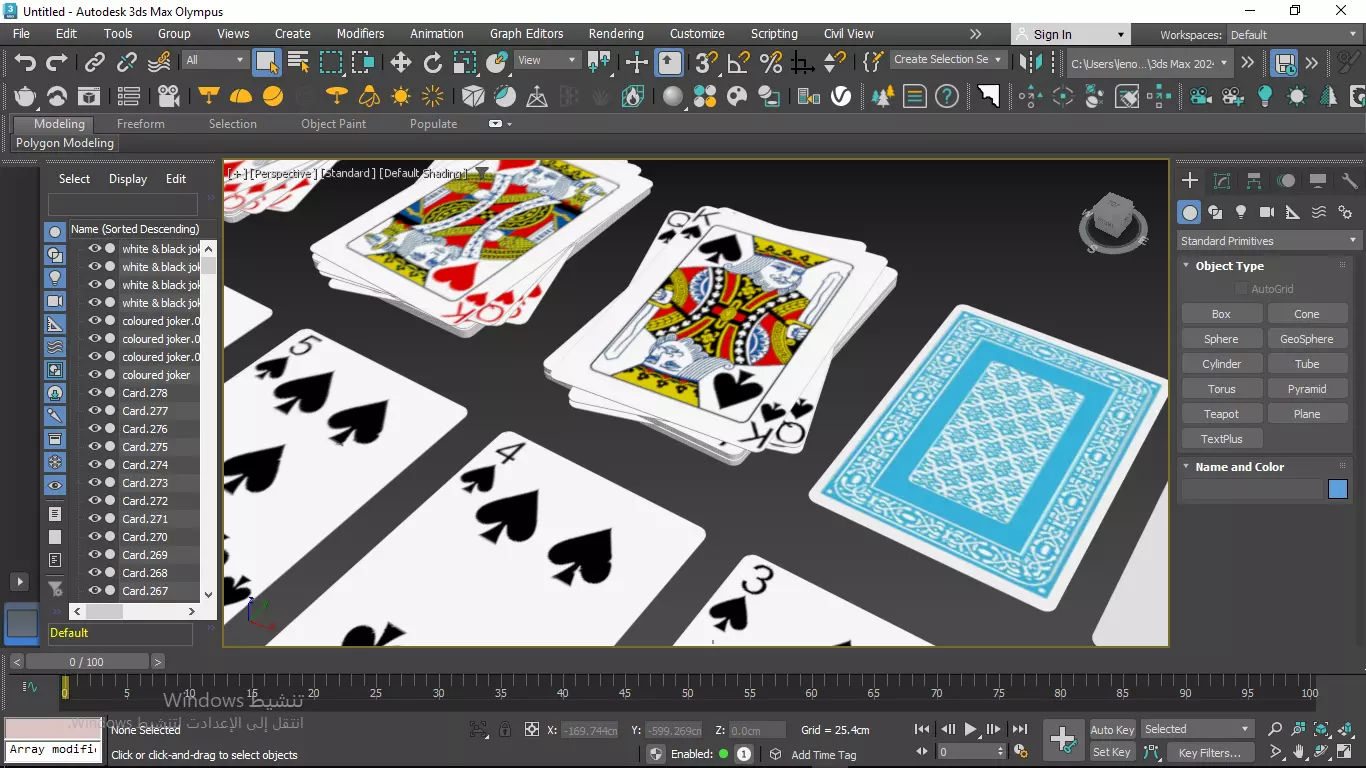1366x768 pixels.
Task: Open the selection filter All dropdown
Action: (x=214, y=60)
